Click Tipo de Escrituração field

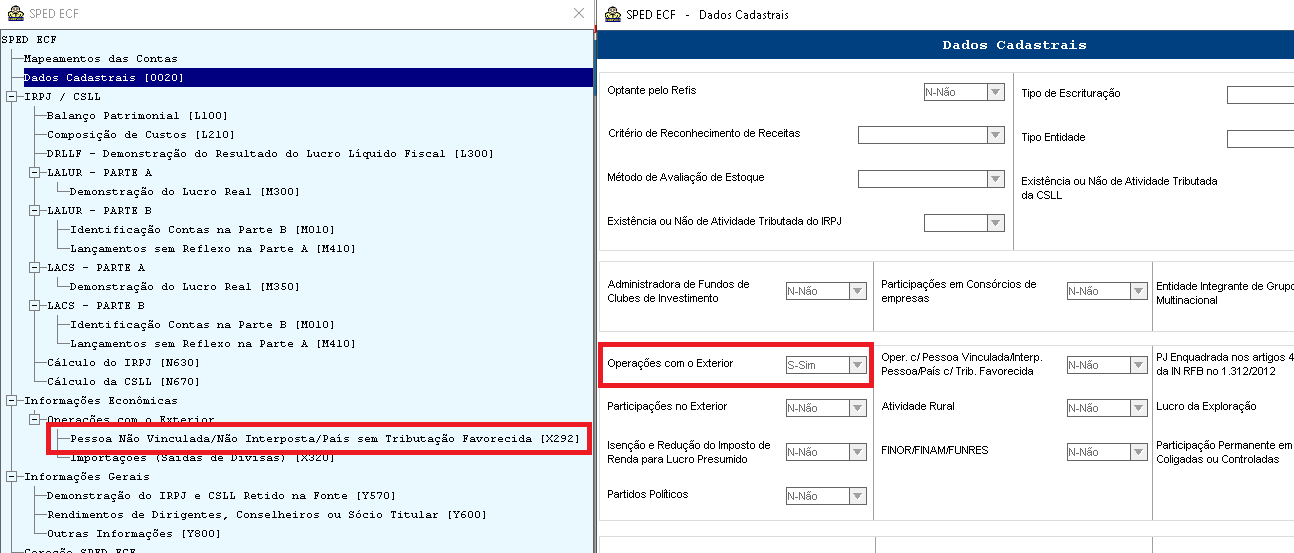point(1260,95)
